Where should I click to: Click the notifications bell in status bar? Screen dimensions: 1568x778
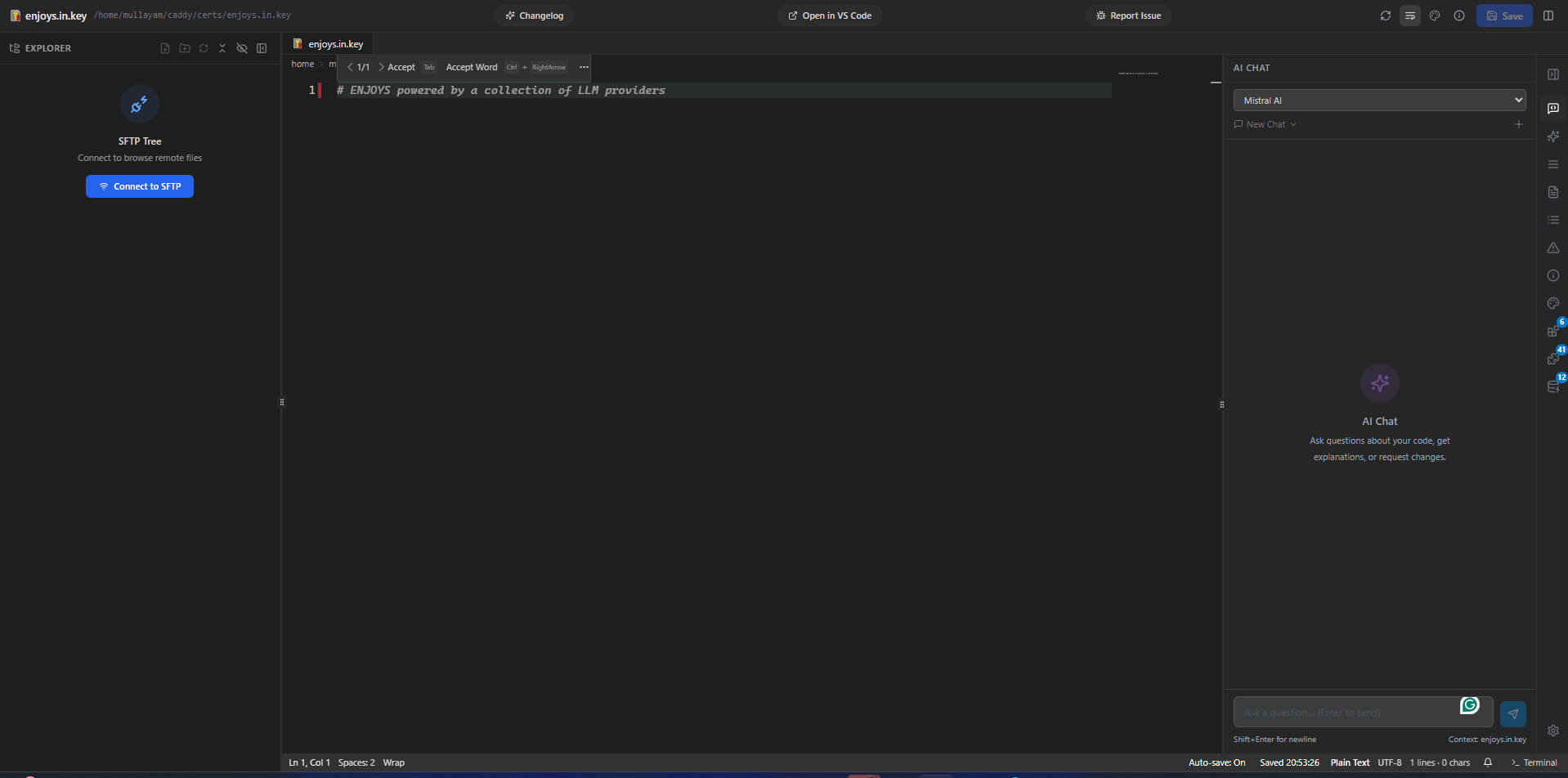pyautogui.click(x=1488, y=762)
